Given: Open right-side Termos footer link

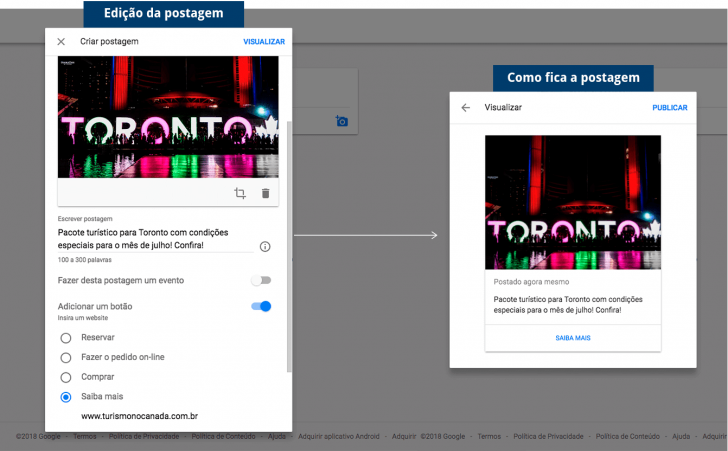Looking at the screenshot, I should (489, 436).
